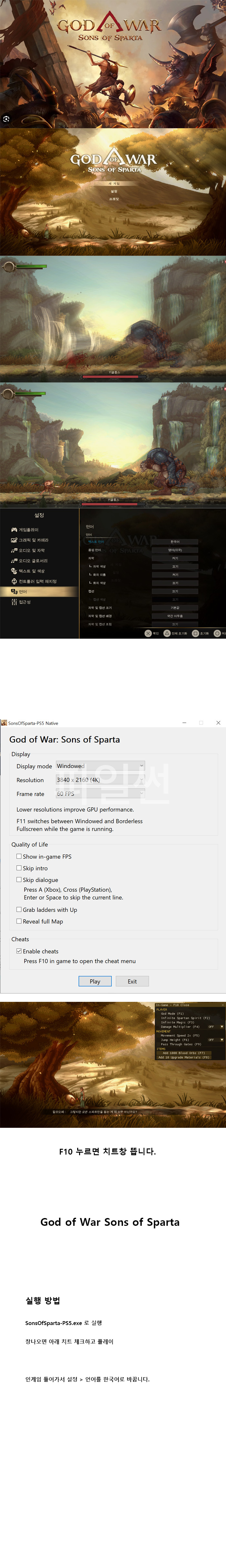Change the text language value 한국어
The height and width of the screenshot is (1568, 226).
[x=175, y=542]
